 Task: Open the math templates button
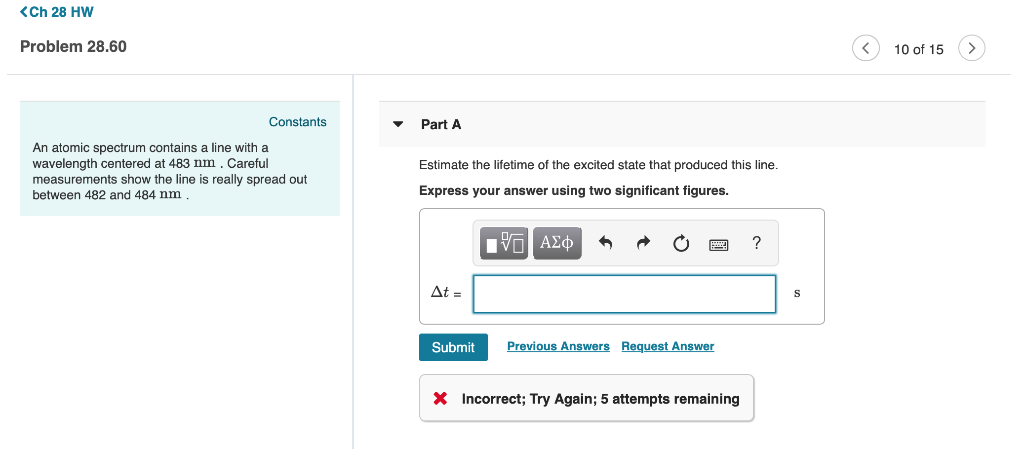pos(504,243)
